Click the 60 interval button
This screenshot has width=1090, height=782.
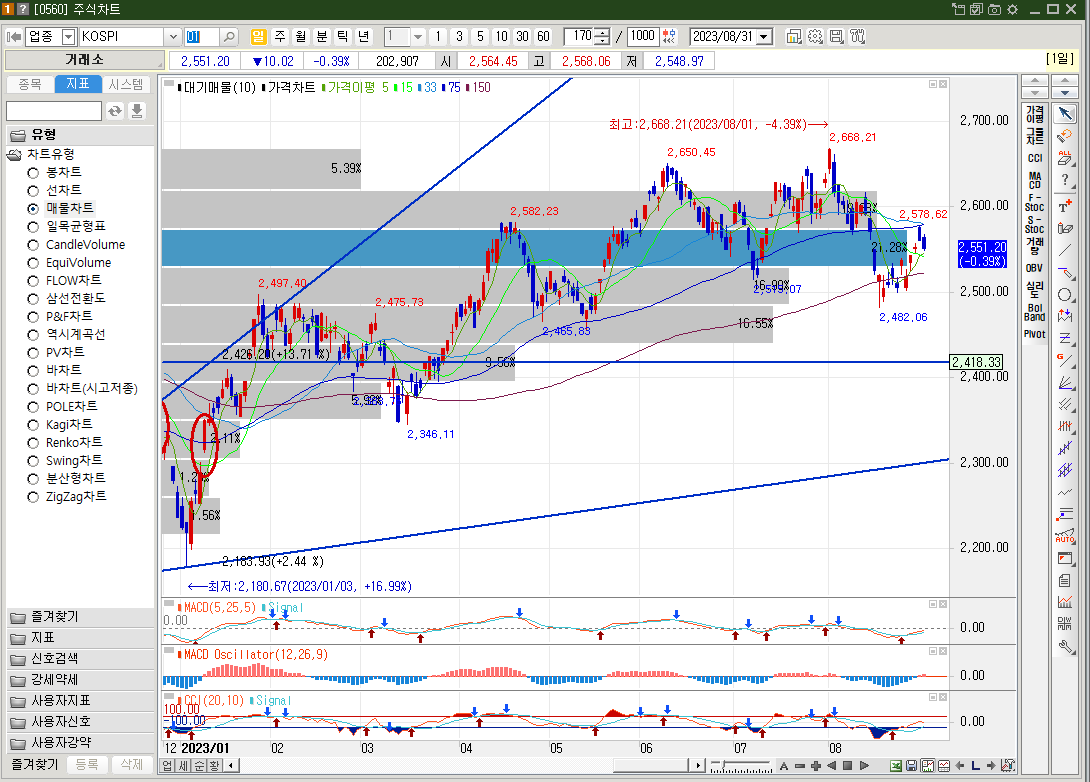(x=543, y=36)
